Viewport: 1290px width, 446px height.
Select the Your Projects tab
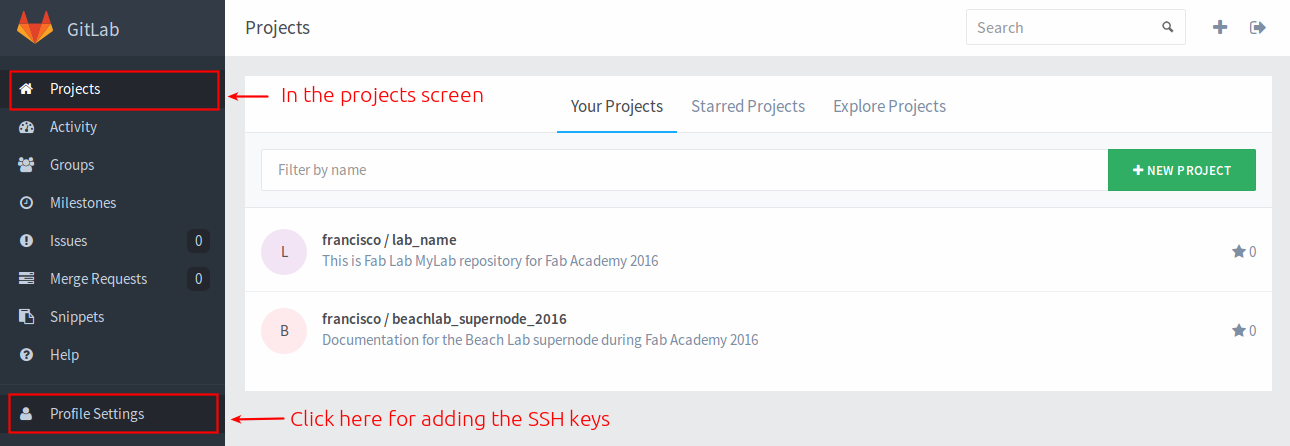point(617,106)
